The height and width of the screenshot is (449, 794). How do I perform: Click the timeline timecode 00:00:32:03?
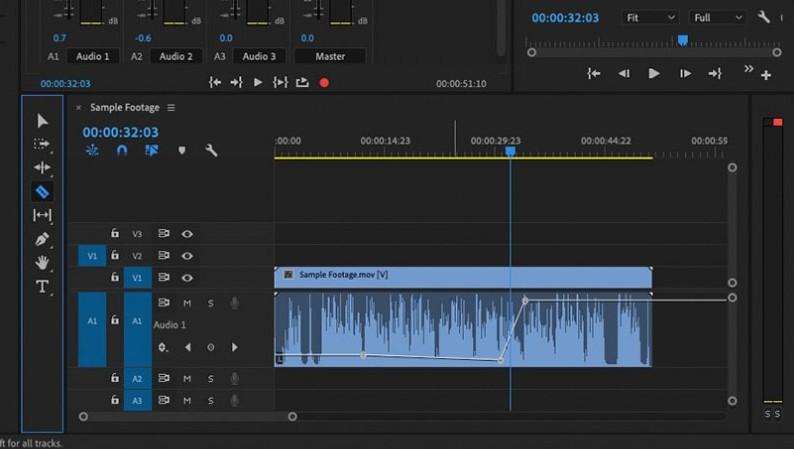point(121,132)
